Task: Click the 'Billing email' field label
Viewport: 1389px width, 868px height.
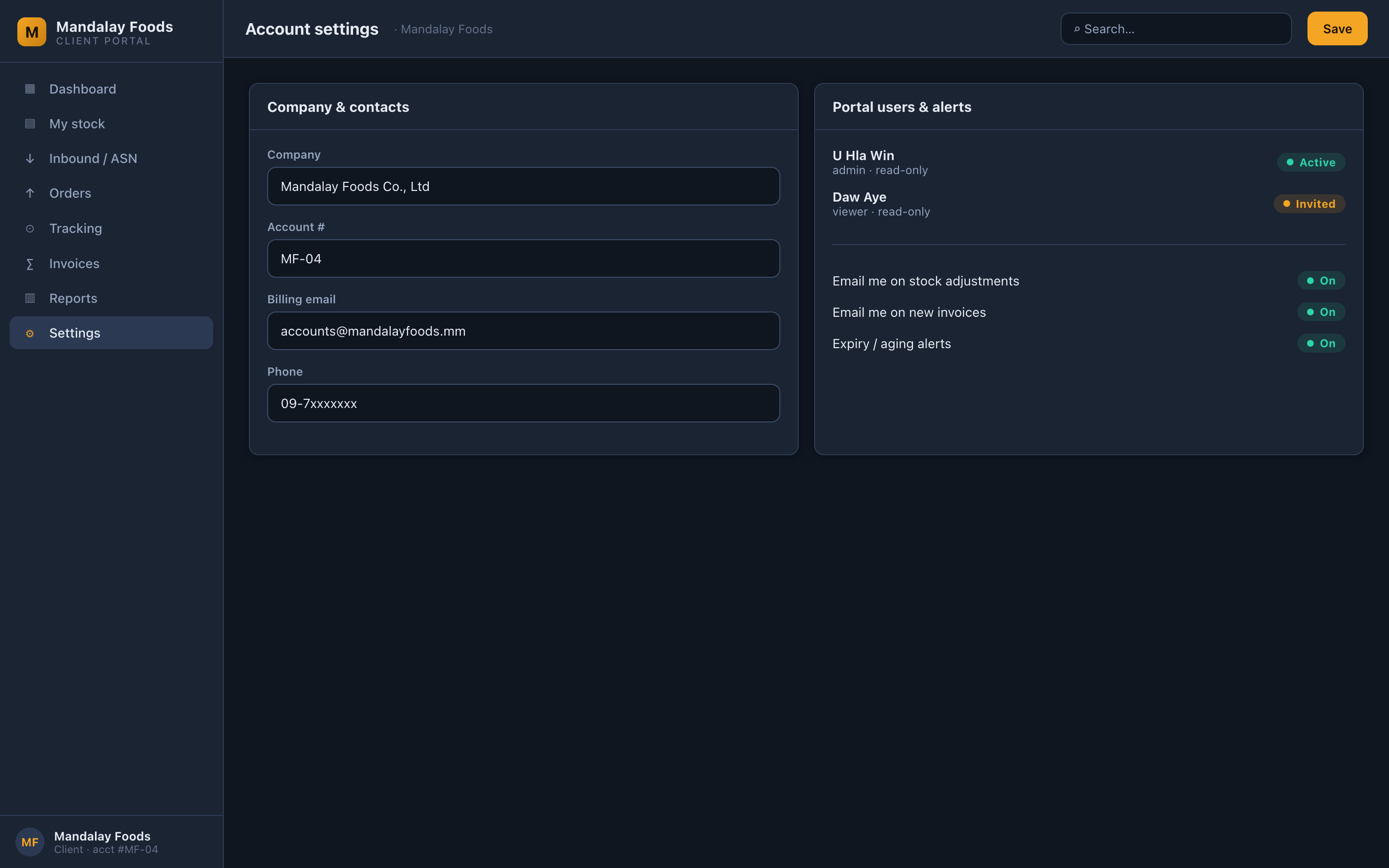Action: (301, 299)
